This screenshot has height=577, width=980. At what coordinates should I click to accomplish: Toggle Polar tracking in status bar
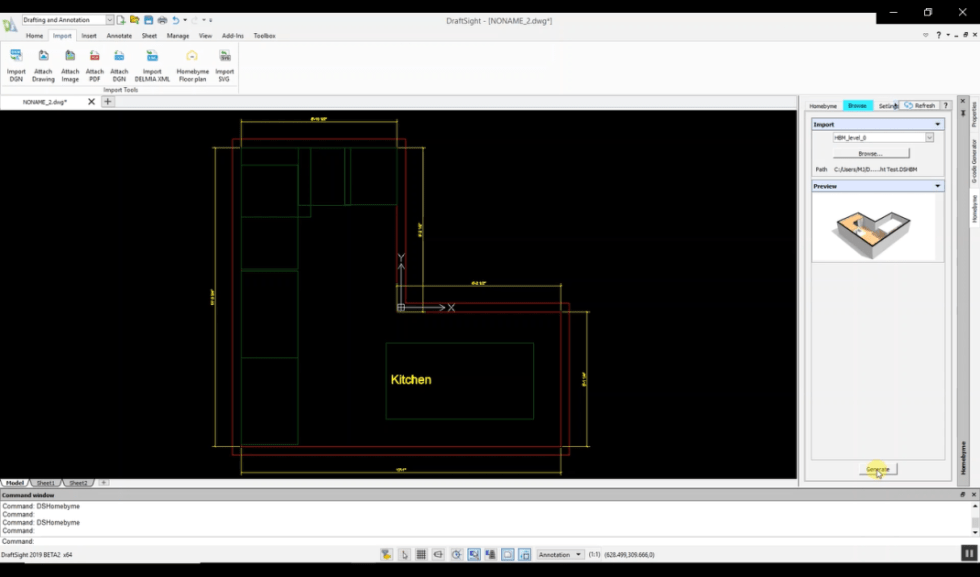[456, 554]
